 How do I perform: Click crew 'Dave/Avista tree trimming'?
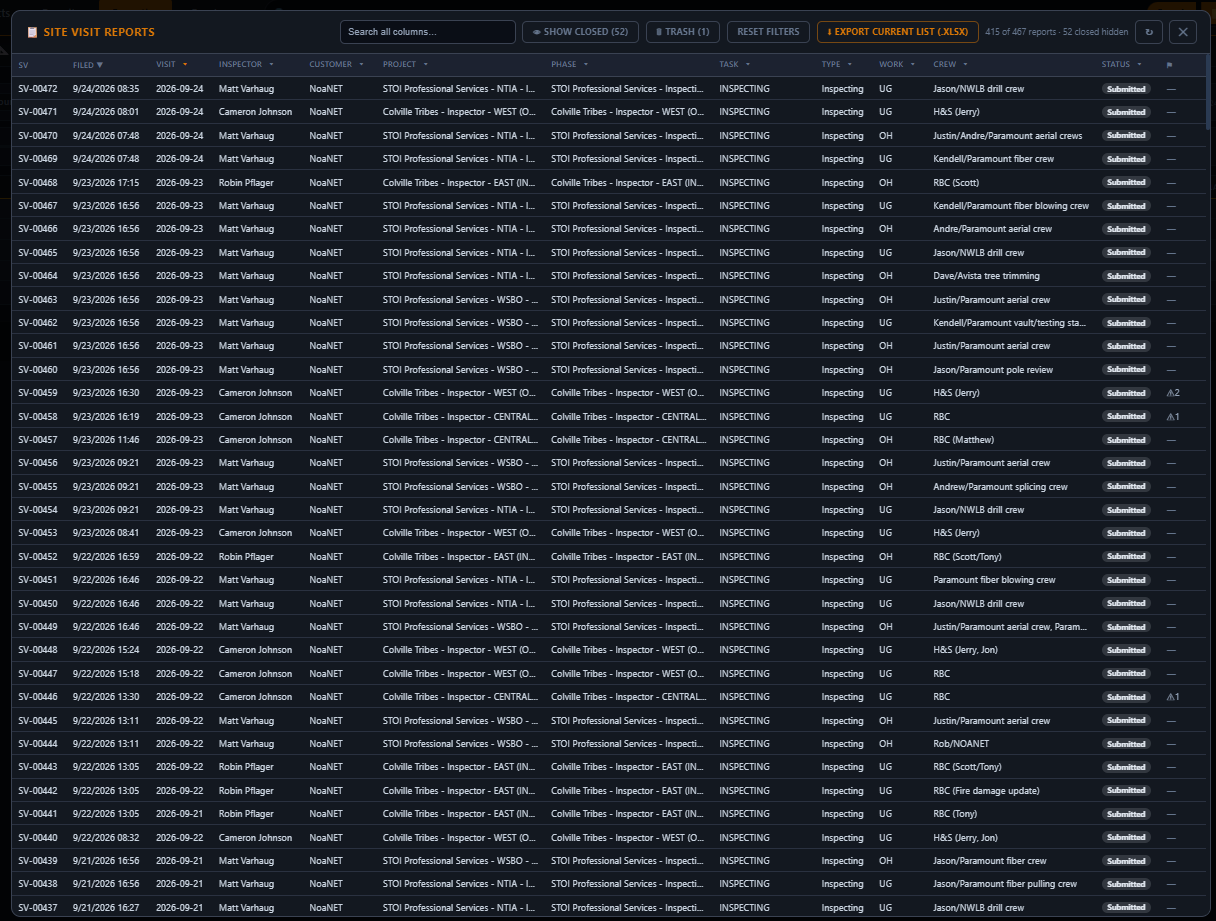tap(986, 276)
